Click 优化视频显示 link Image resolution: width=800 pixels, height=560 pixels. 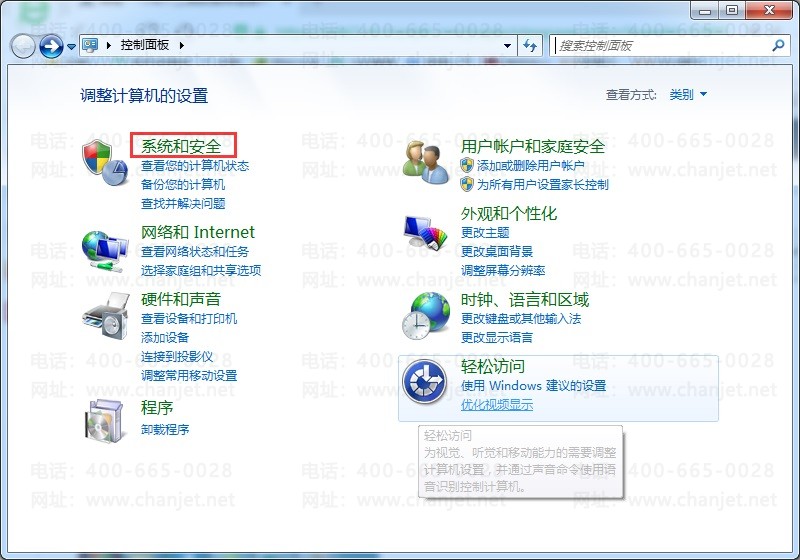(x=497, y=405)
